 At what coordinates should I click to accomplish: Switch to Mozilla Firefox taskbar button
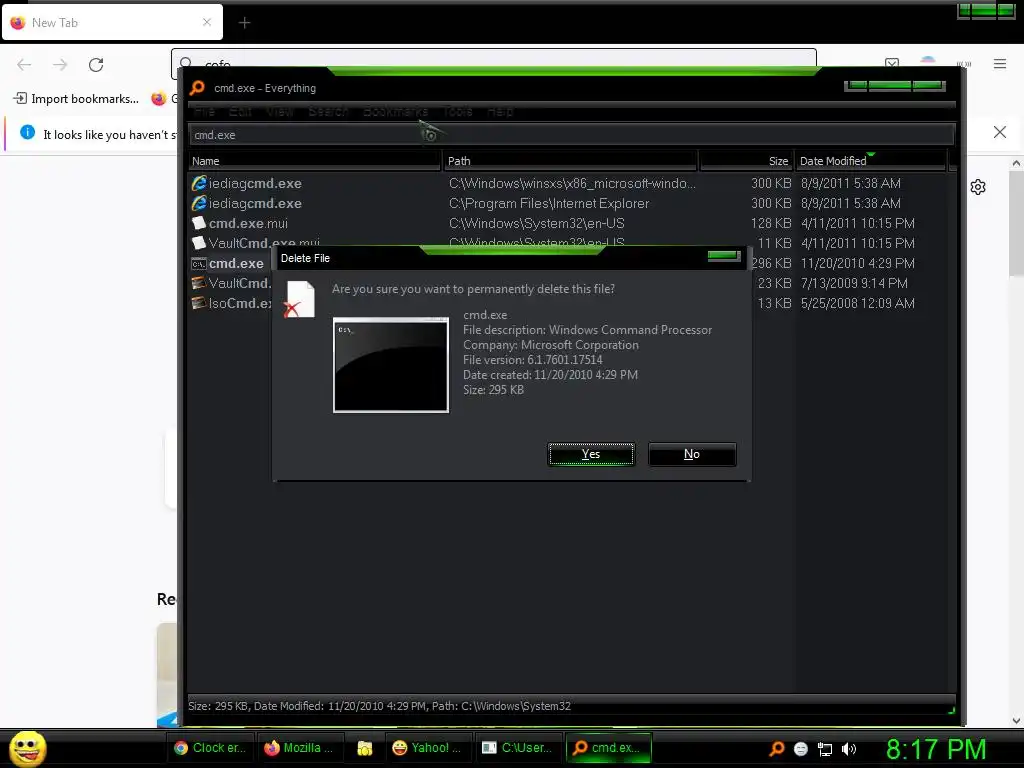[x=299, y=748]
